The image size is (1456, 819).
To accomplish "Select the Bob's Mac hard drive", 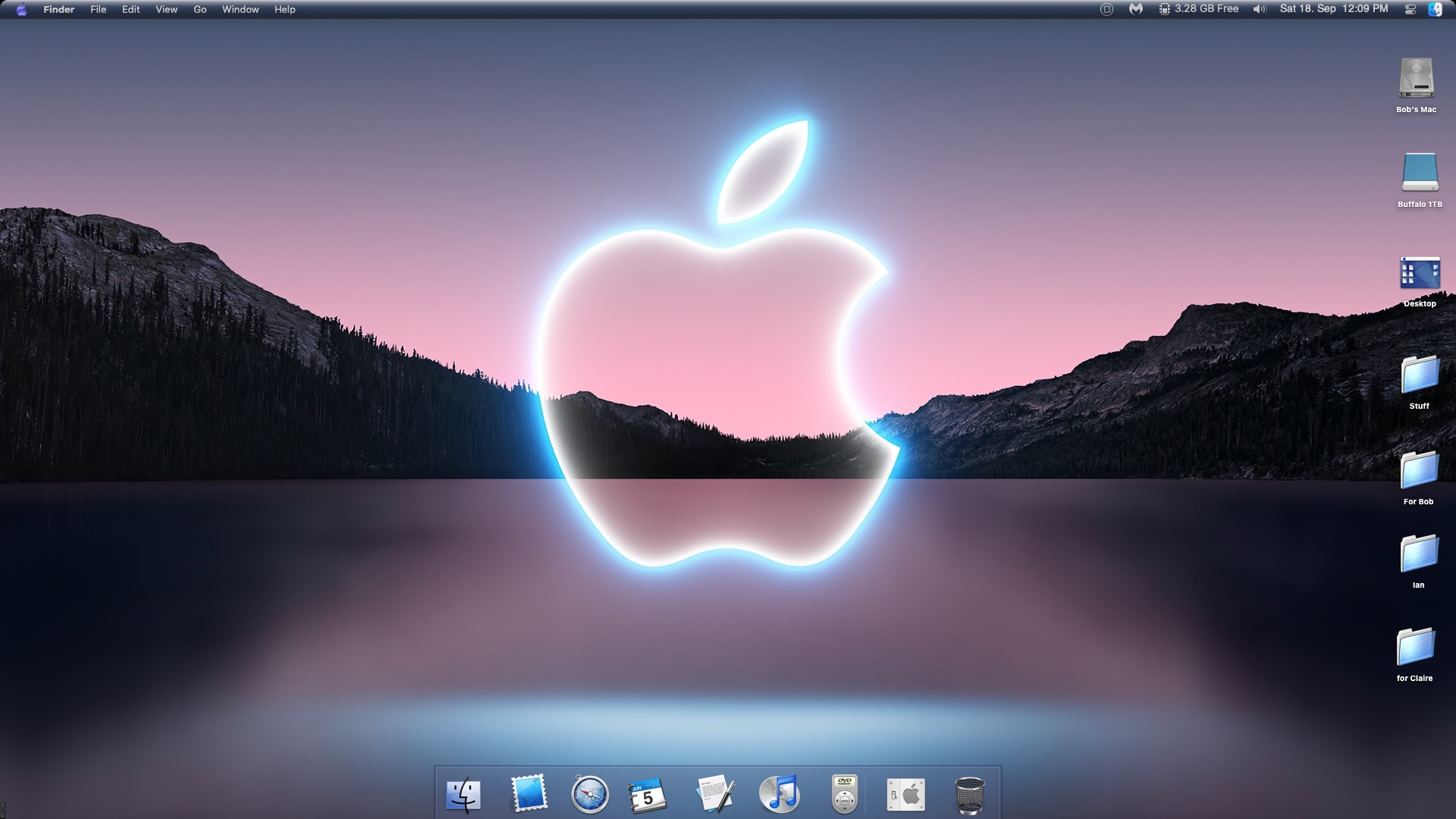I will coord(1416,78).
